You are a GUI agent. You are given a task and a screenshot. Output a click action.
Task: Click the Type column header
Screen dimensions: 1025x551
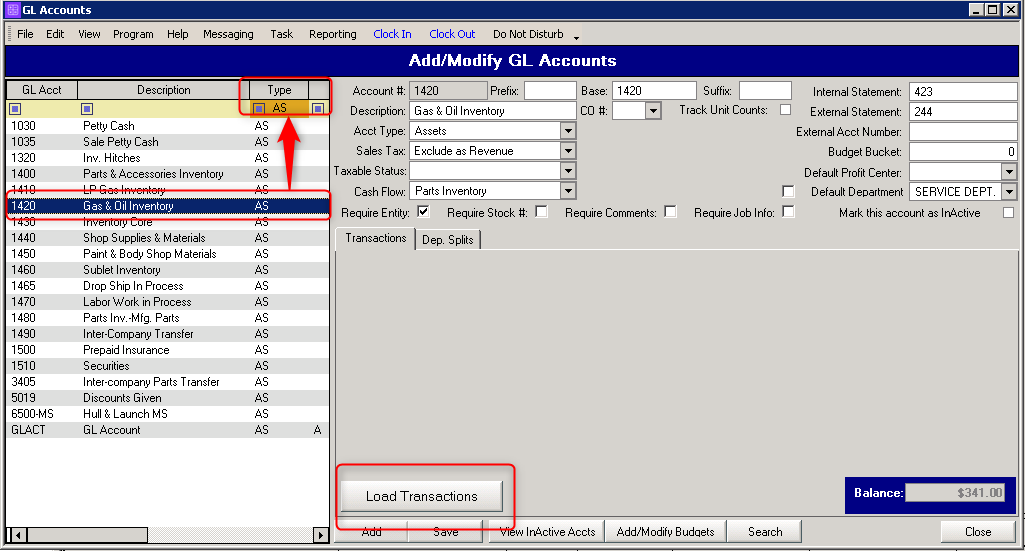click(279, 90)
